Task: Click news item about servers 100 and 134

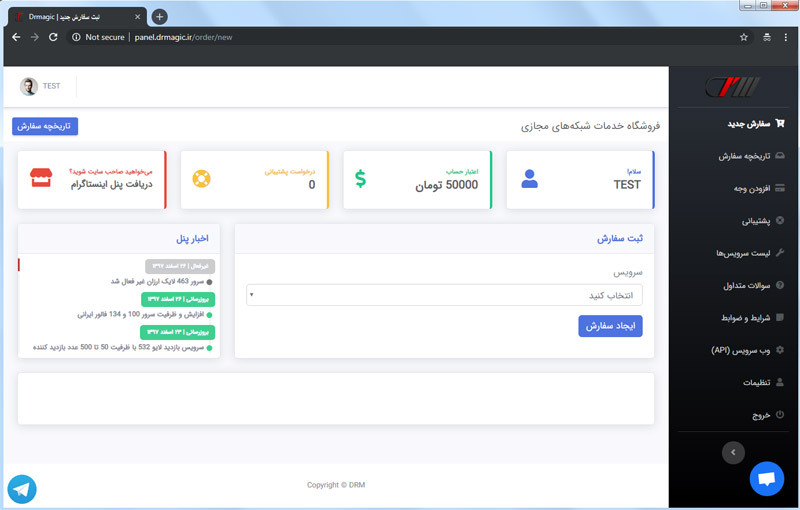Action: pos(140,314)
